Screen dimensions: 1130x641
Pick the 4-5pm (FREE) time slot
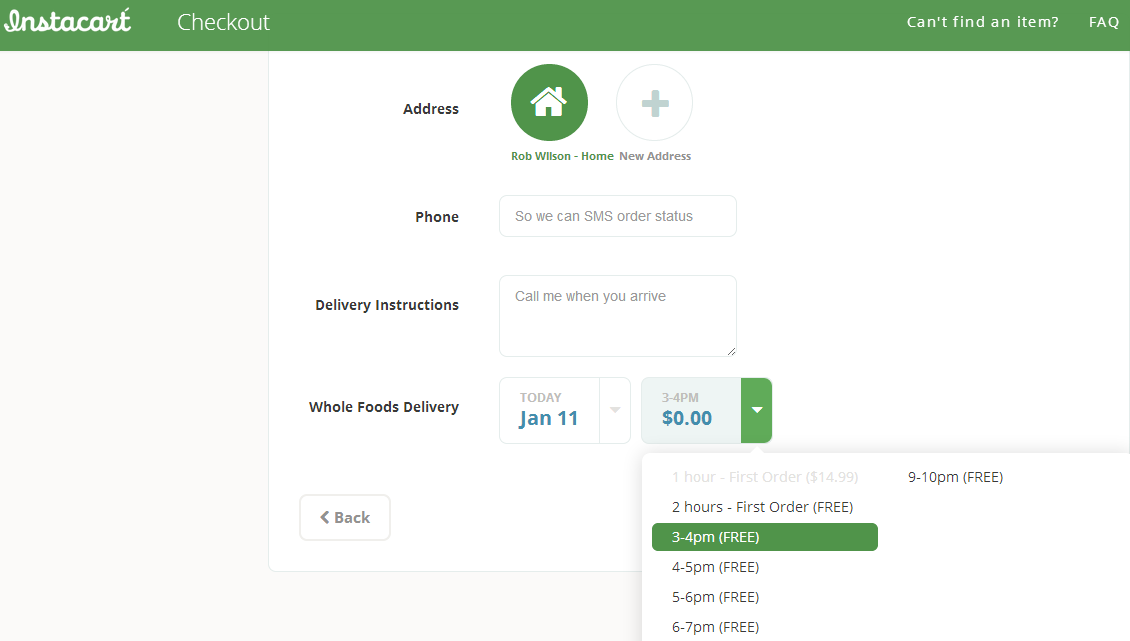[715, 567]
